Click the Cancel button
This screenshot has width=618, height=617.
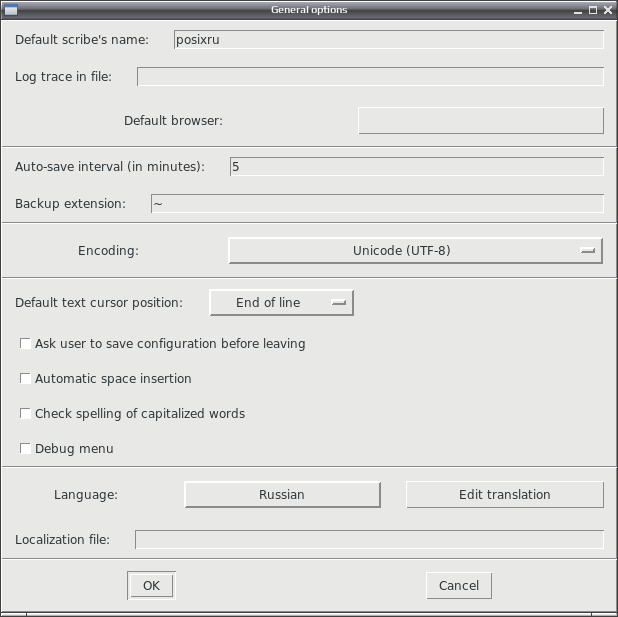[x=459, y=585]
